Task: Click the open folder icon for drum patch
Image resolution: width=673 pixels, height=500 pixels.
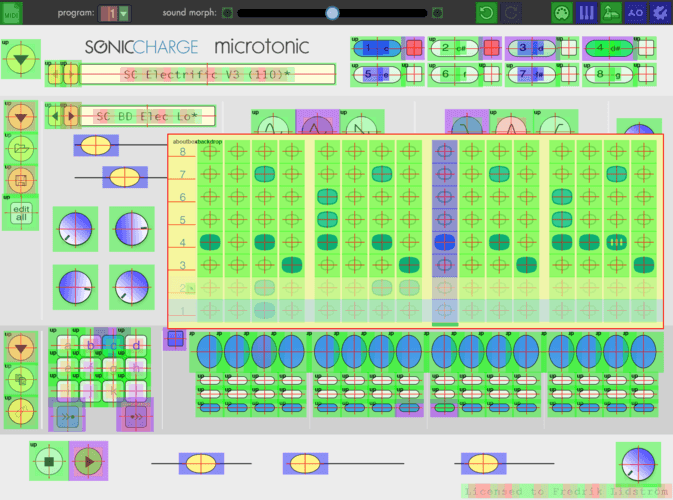Action: 21,148
